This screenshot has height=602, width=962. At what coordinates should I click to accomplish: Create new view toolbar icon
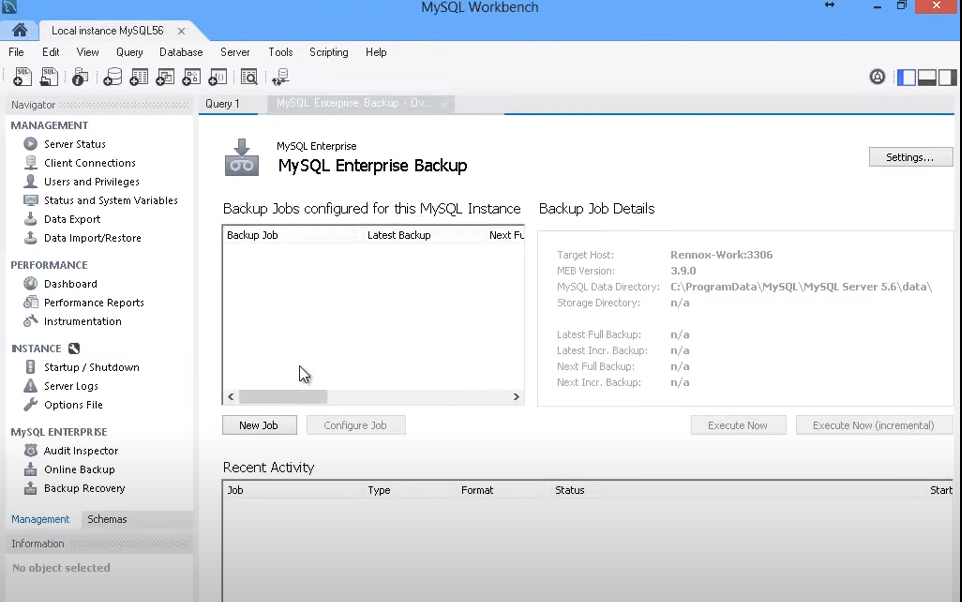[x=165, y=77]
